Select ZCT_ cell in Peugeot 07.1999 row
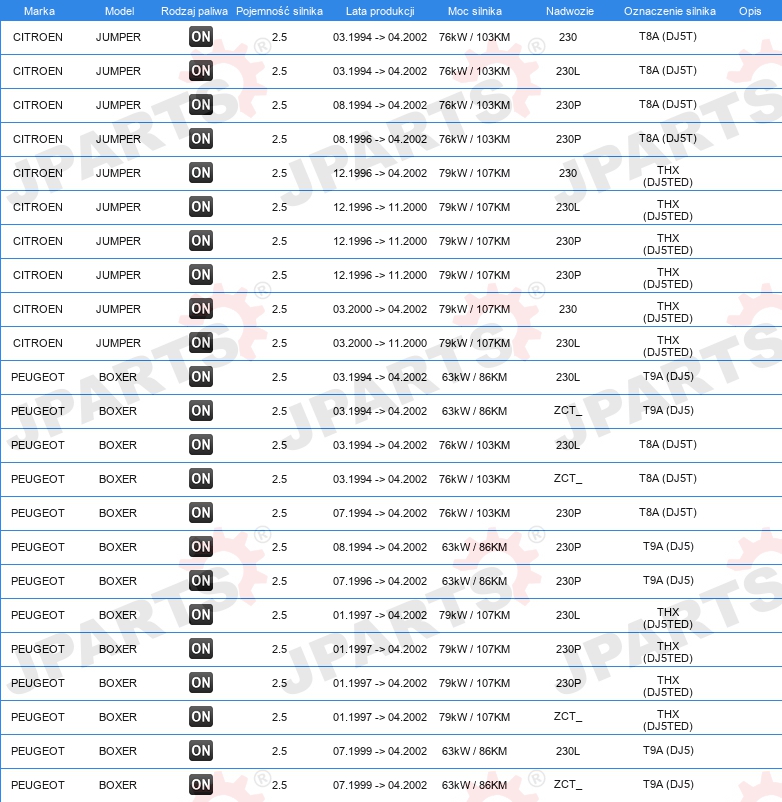Viewport: 782px width, 802px height. 568,785
